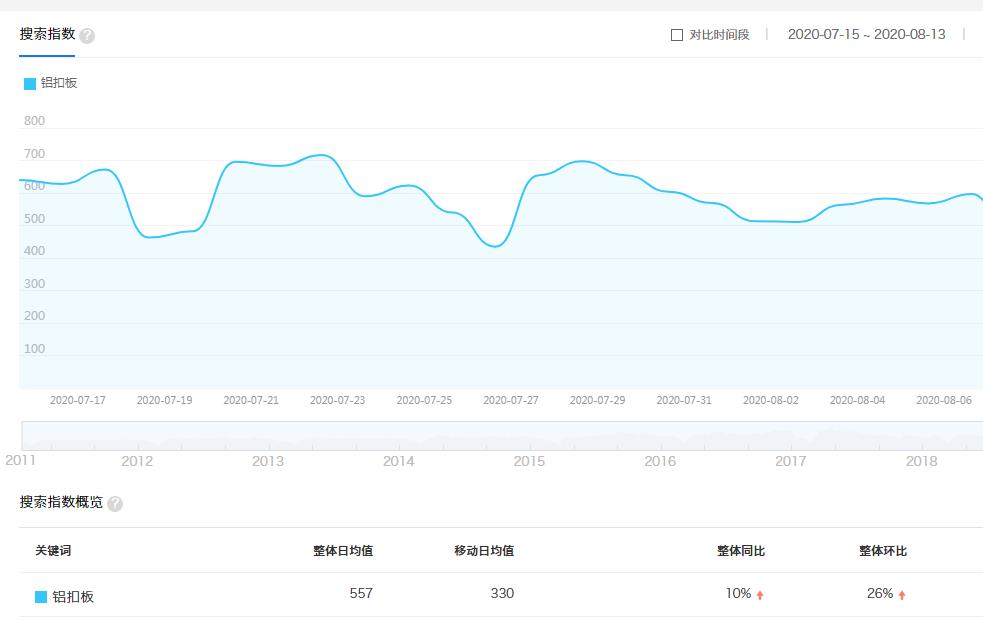983x625 pixels.
Task: Click the red up arrow next to 10%
Action: pos(759,593)
